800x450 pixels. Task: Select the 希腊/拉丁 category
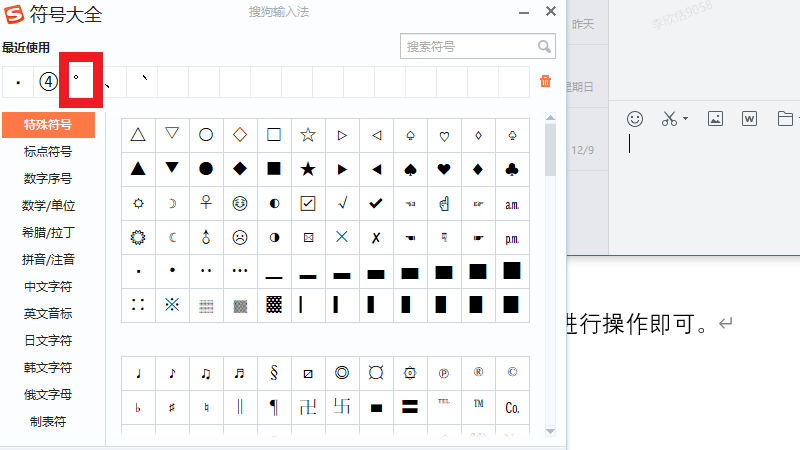point(48,233)
